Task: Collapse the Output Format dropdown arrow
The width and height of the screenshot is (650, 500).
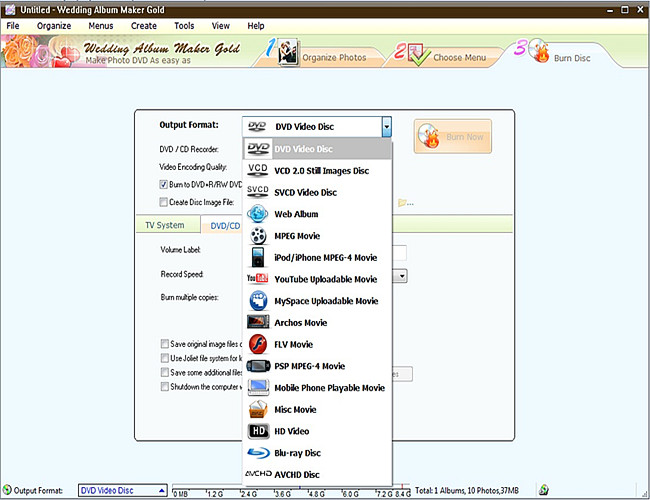Action: [386, 127]
